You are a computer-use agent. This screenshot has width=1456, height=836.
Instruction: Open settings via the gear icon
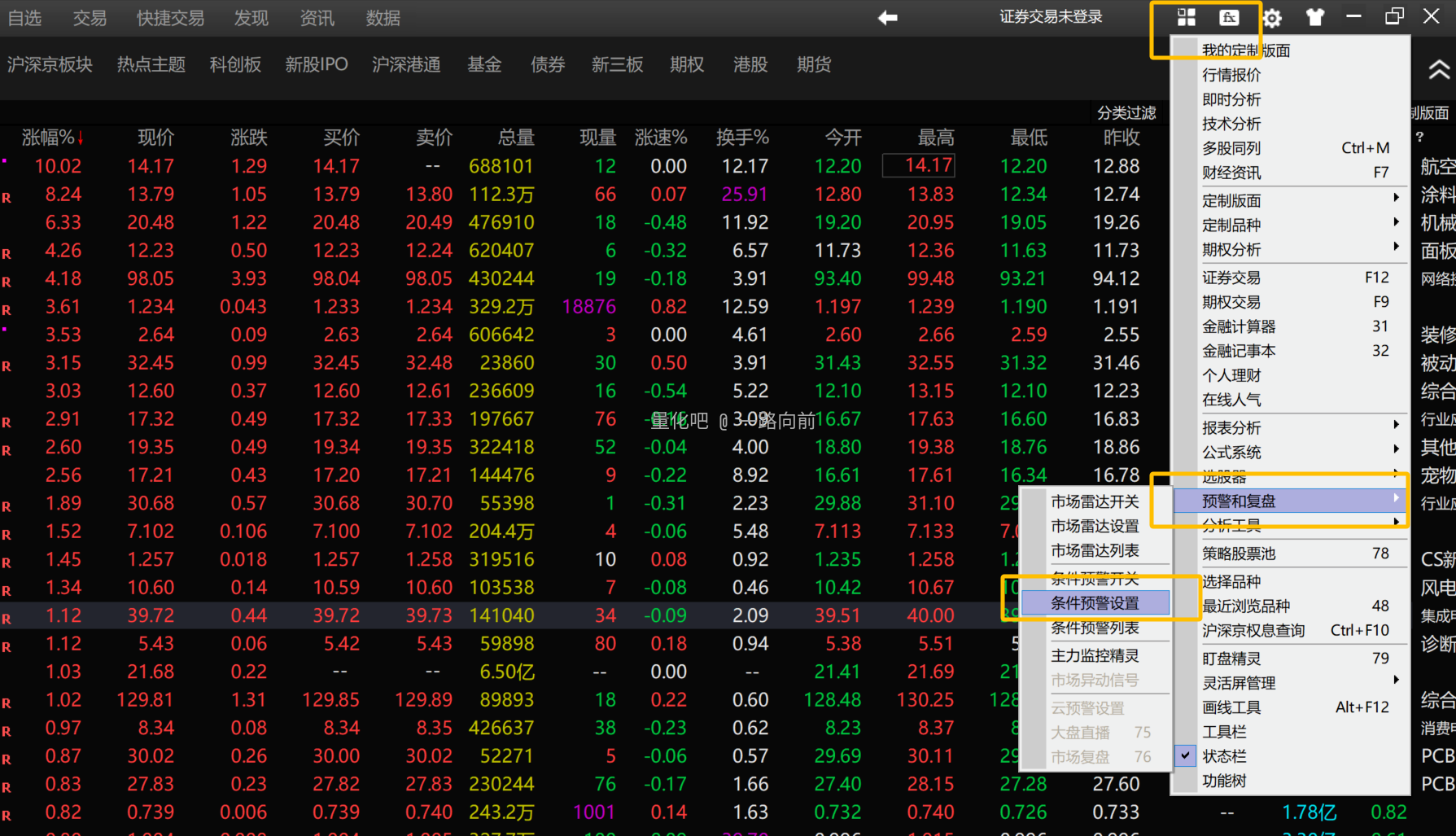[1272, 18]
